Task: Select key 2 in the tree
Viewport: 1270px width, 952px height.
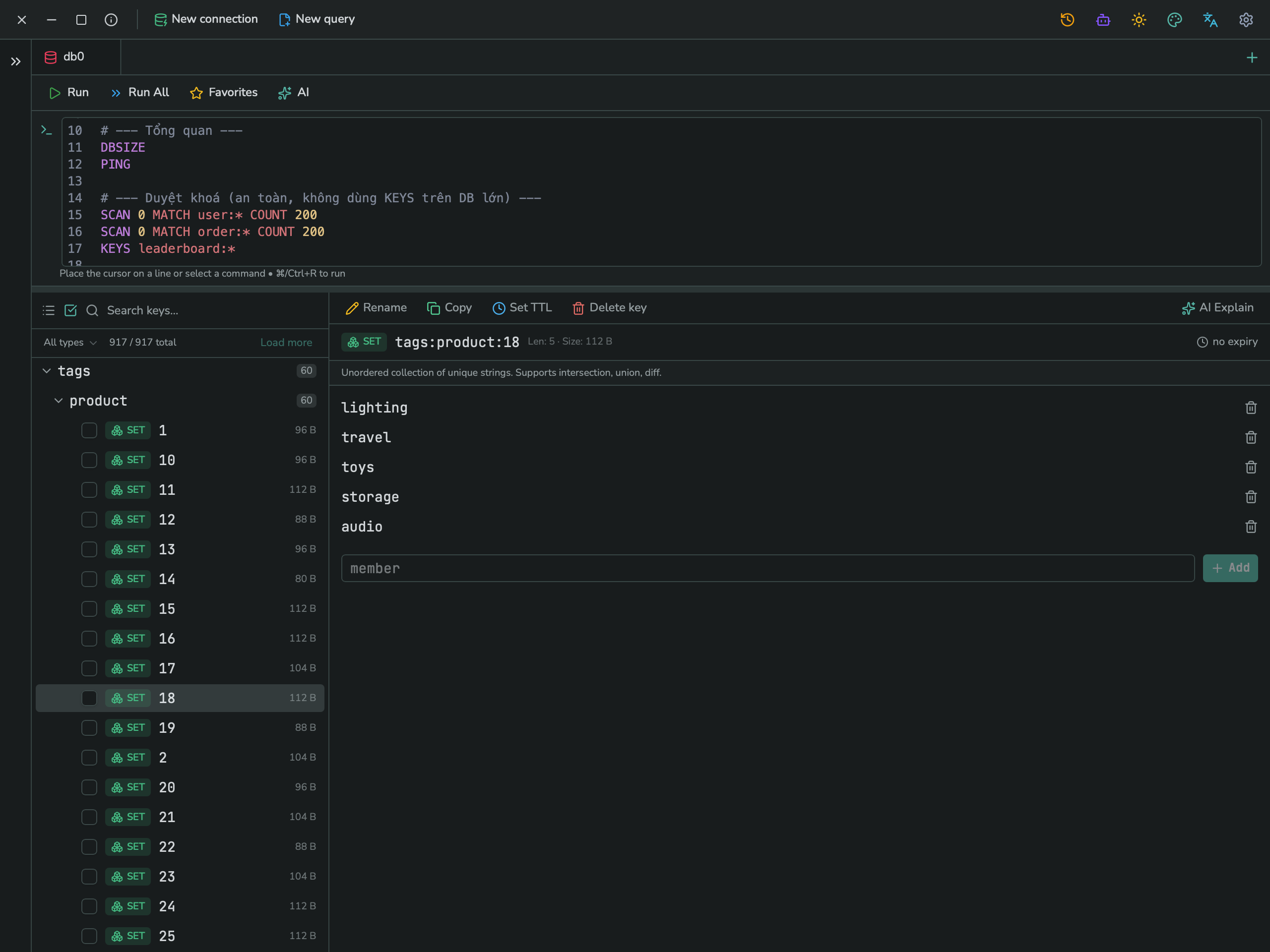Action: [180, 758]
